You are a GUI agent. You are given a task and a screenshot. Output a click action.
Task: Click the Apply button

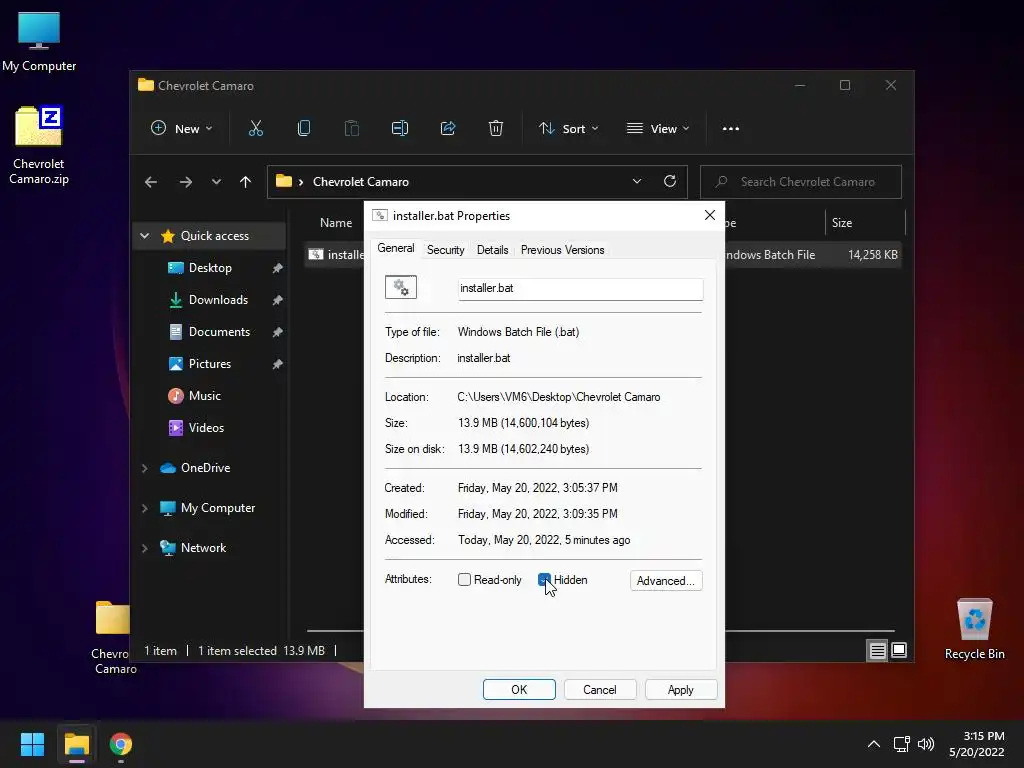[680, 690]
